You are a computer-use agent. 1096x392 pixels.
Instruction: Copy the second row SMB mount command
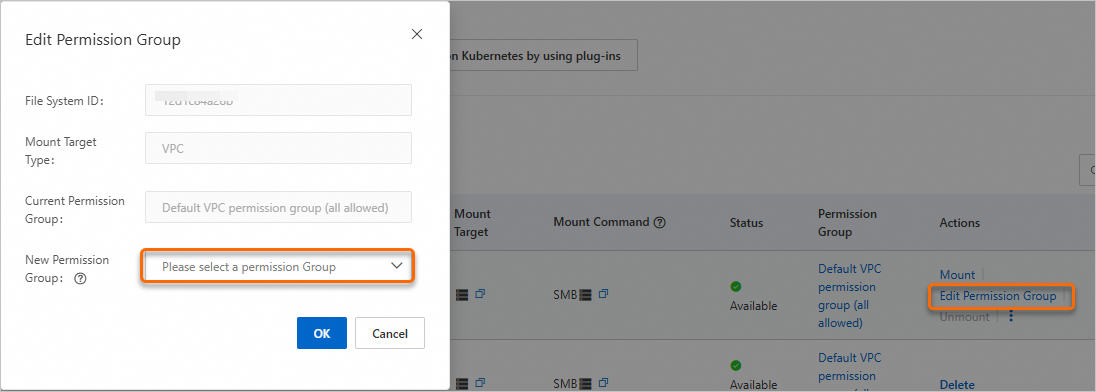coord(603,383)
